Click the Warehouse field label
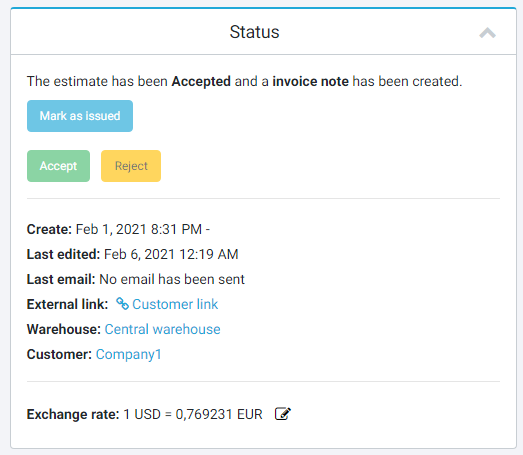 (64, 329)
